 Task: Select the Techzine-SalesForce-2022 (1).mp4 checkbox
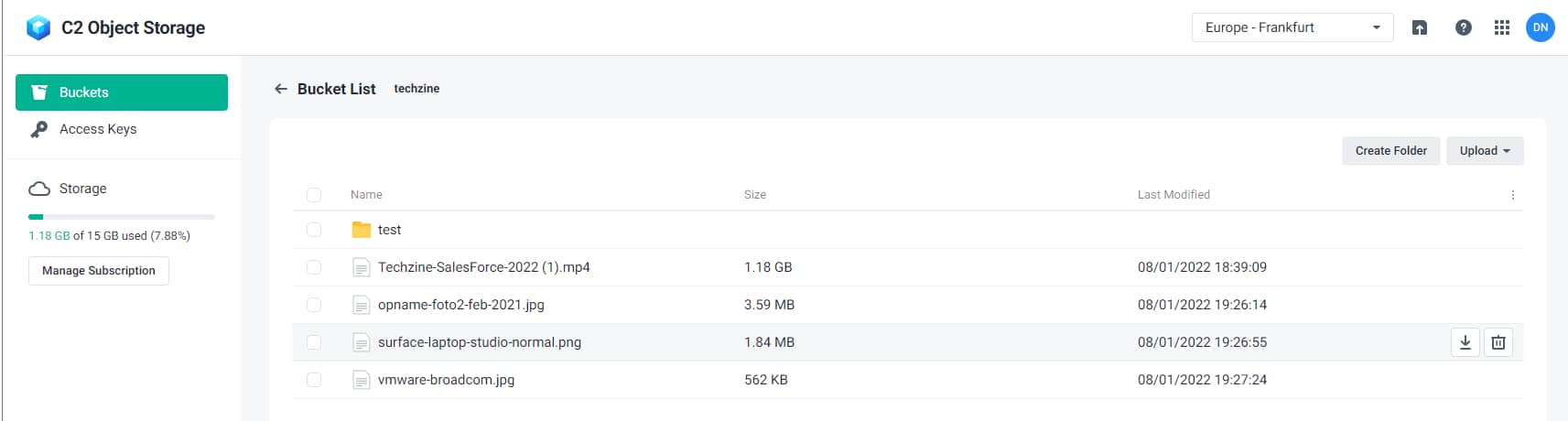(x=314, y=267)
